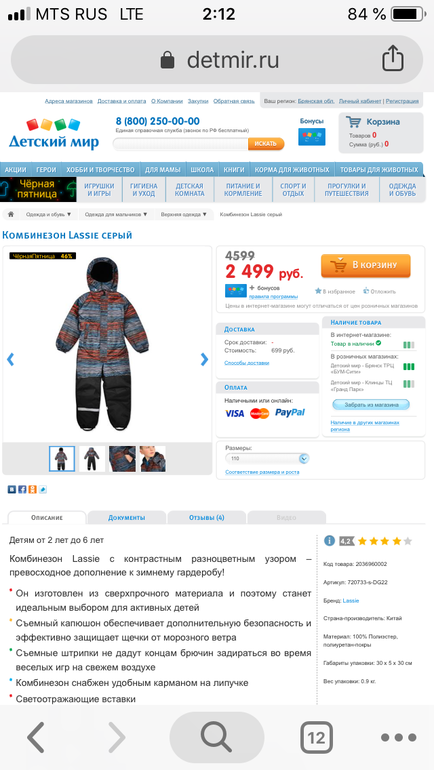This screenshot has width=434, height=770.
Task: Add item to favorites star link
Action: (x=335, y=291)
